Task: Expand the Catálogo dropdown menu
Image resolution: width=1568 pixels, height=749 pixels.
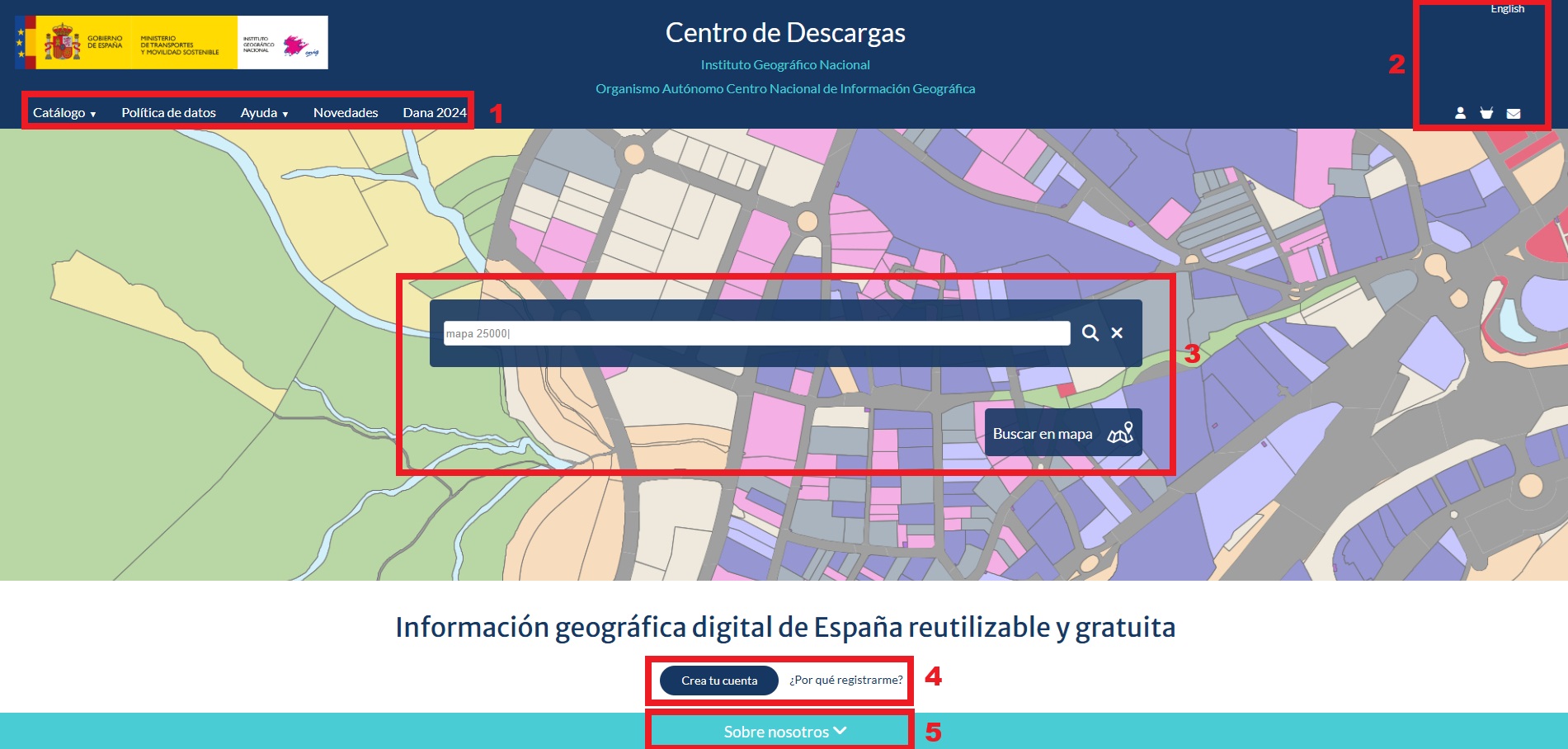Action: pyautogui.click(x=64, y=113)
